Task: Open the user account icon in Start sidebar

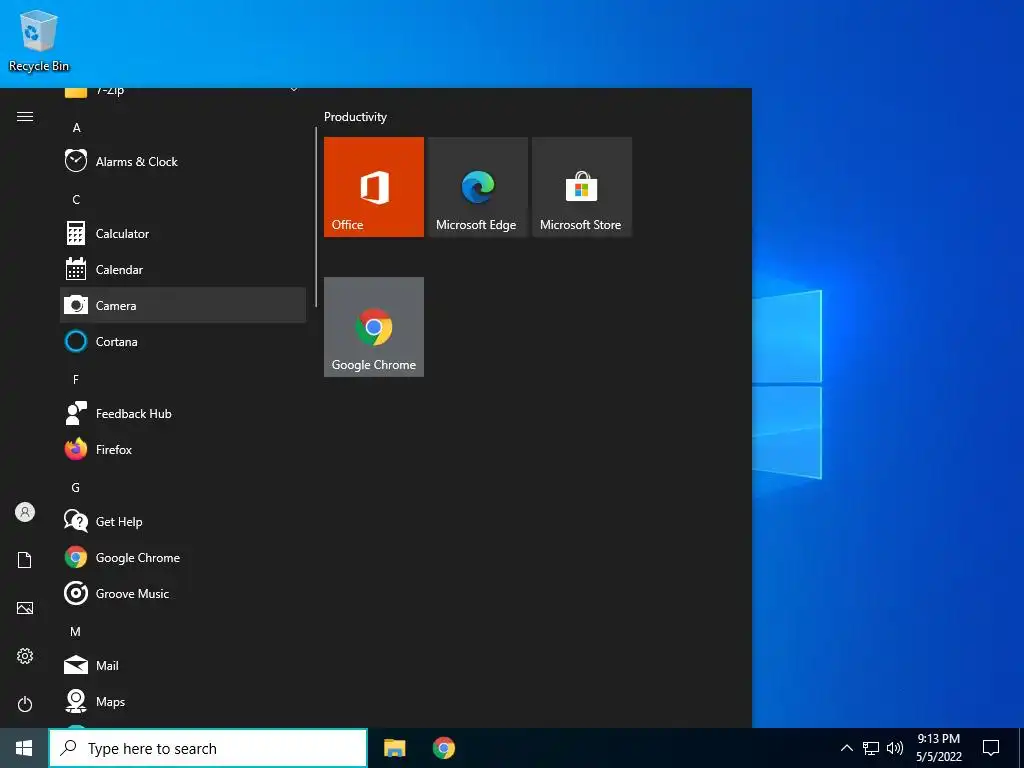Action: [25, 512]
